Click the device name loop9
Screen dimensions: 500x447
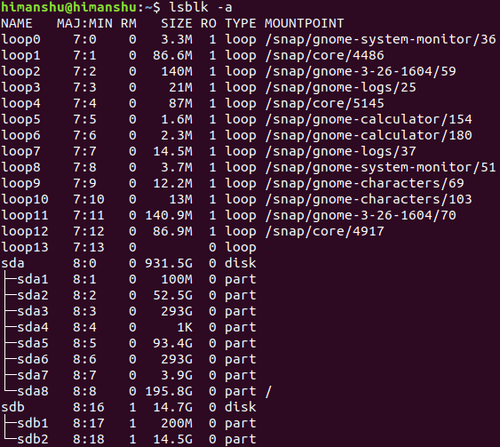pyautogui.click(x=21, y=183)
